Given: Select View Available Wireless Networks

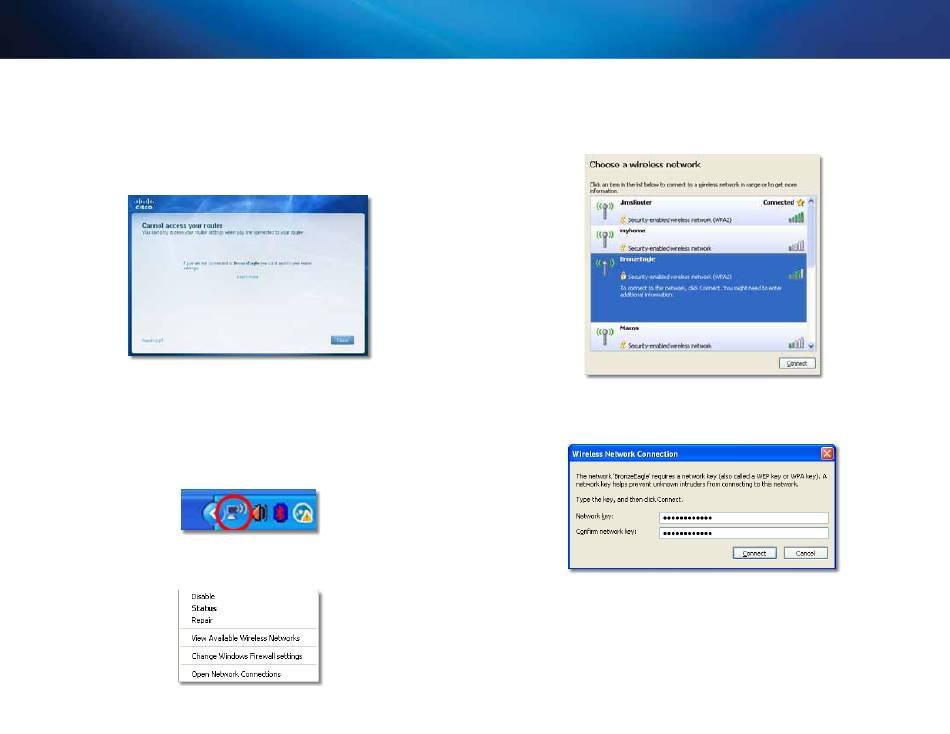Looking at the screenshot, I should pos(245,638).
